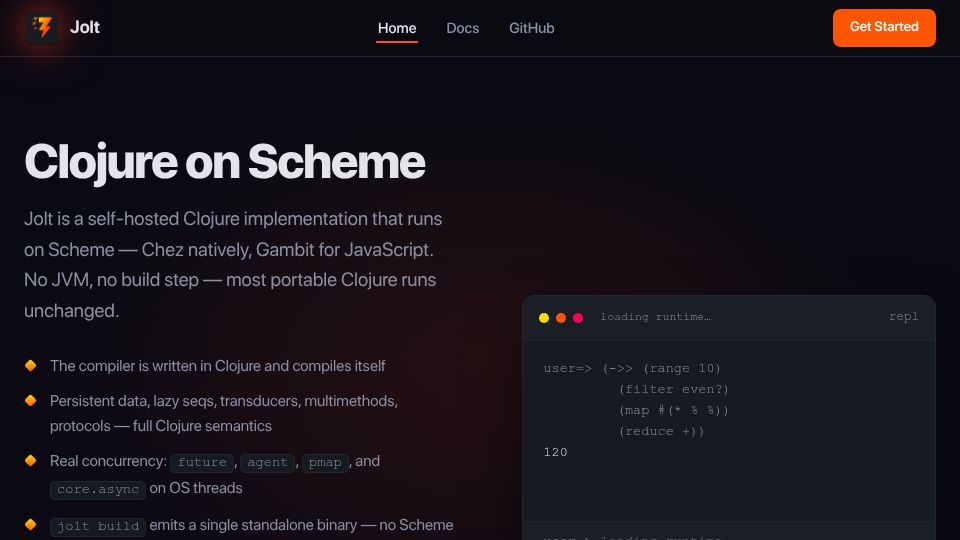Click 'on OS threads' text
The height and width of the screenshot is (540, 960).
point(196,488)
